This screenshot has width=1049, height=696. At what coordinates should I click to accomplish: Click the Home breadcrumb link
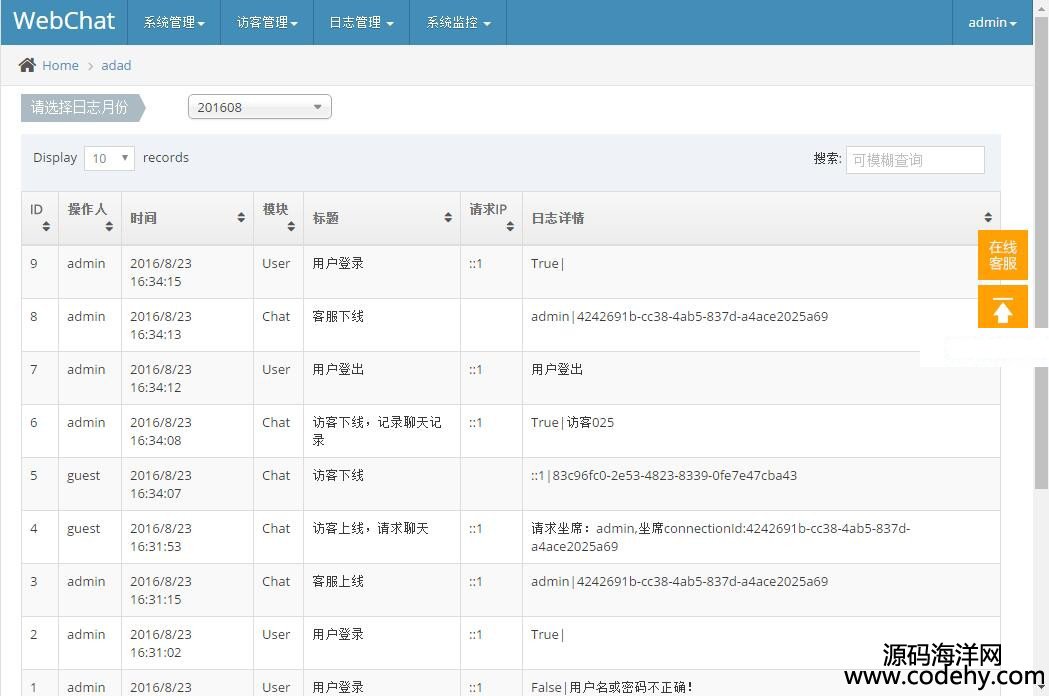[60, 65]
